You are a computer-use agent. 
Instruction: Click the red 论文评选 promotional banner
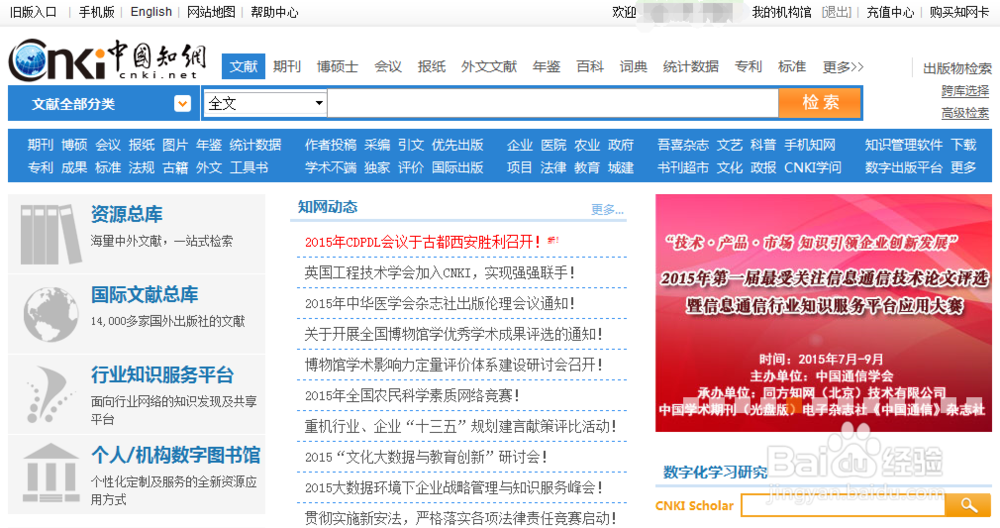[823, 313]
